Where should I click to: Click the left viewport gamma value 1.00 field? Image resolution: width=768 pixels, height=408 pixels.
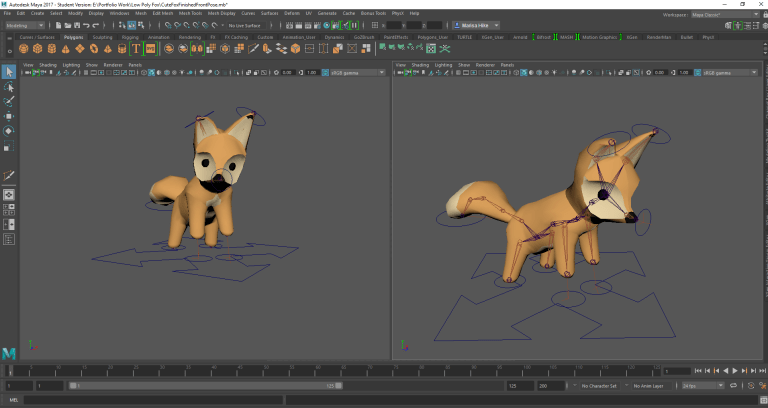pyautogui.click(x=312, y=72)
